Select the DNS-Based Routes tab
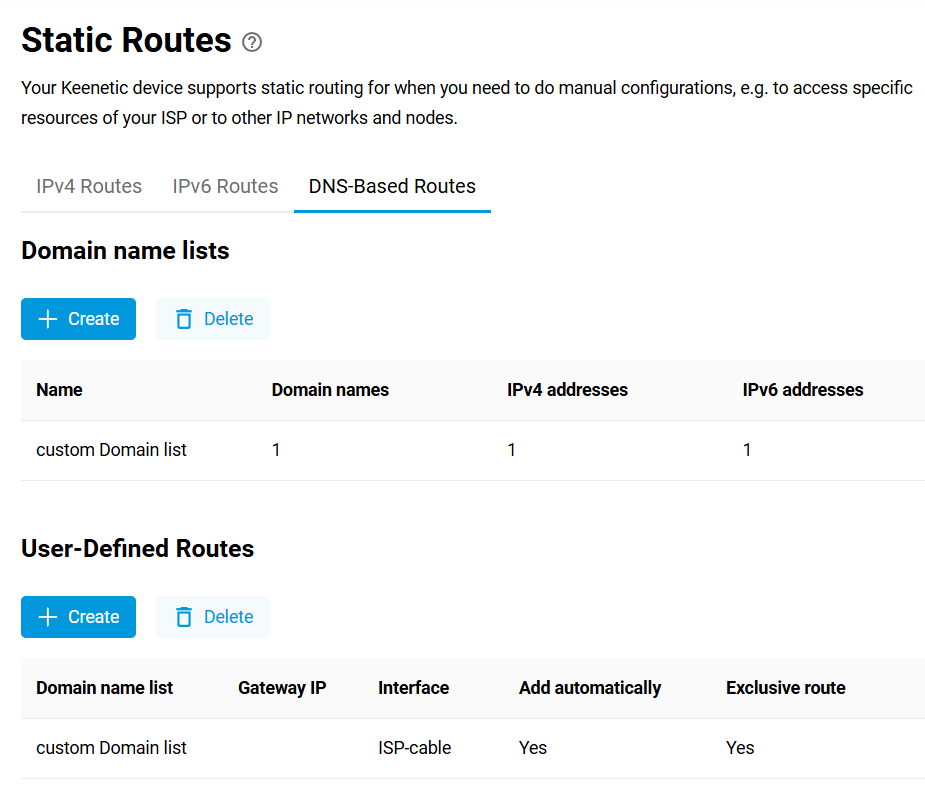This screenshot has width=925, height=787. tap(392, 186)
